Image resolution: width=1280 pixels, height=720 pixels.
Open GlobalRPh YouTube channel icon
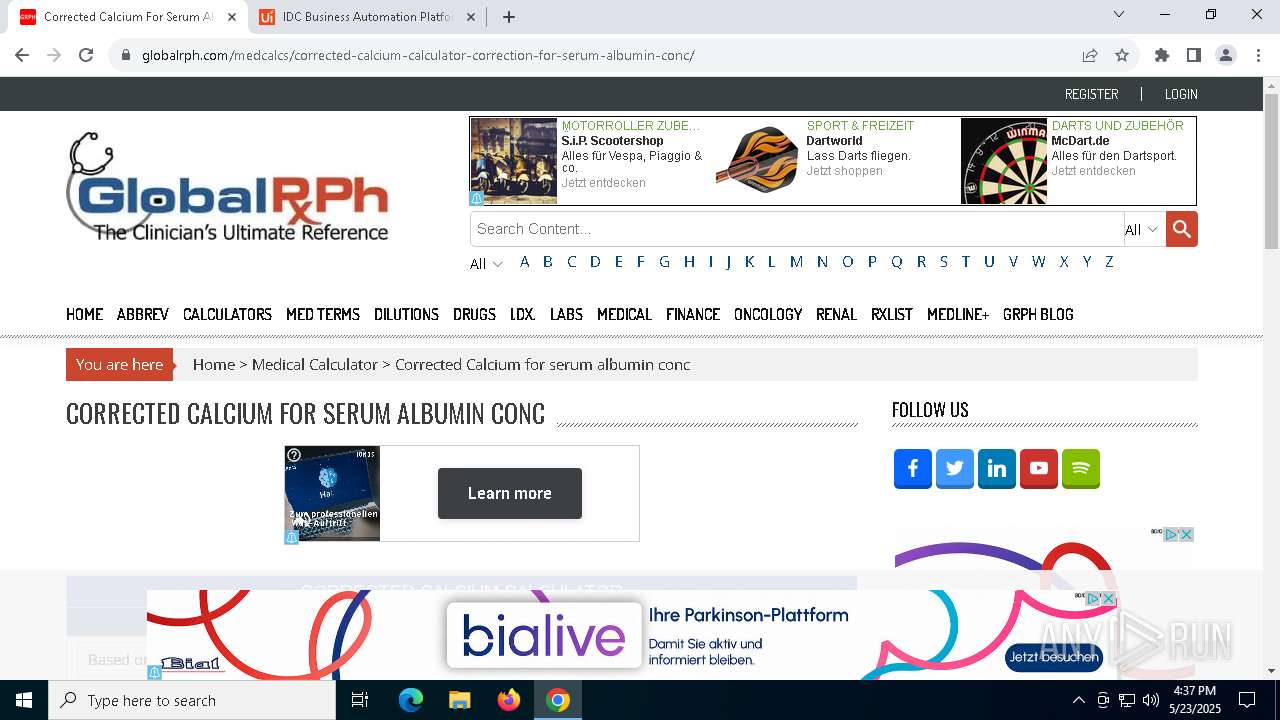(1039, 468)
